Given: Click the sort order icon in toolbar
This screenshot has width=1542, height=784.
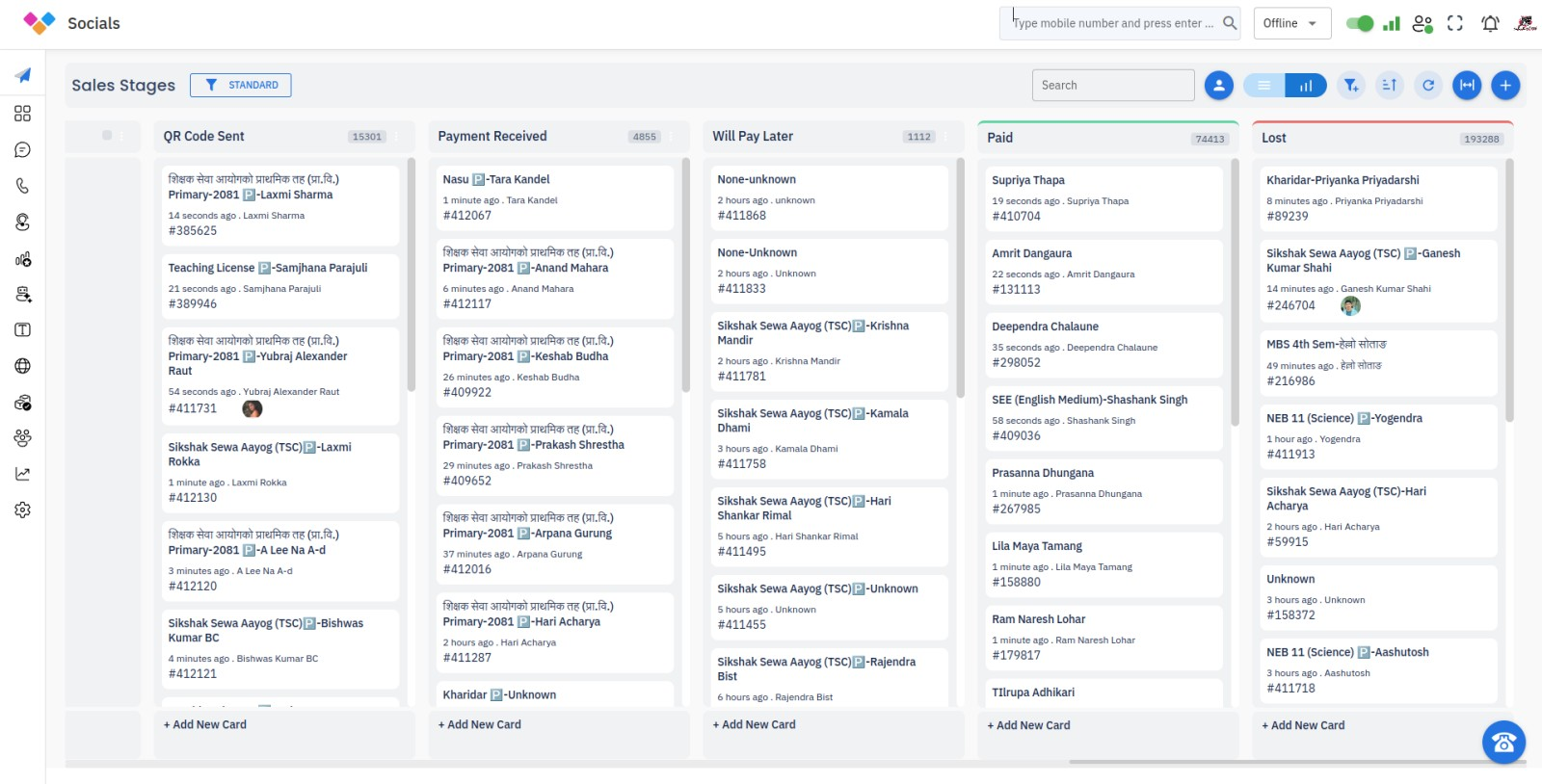Looking at the screenshot, I should point(1389,86).
